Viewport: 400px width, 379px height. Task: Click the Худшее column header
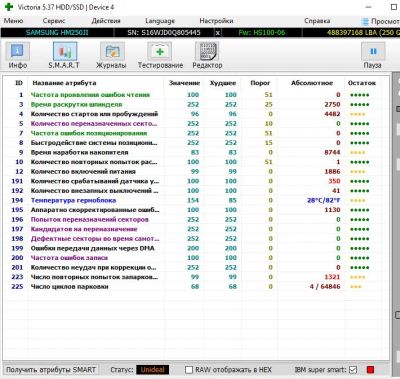click(x=223, y=83)
